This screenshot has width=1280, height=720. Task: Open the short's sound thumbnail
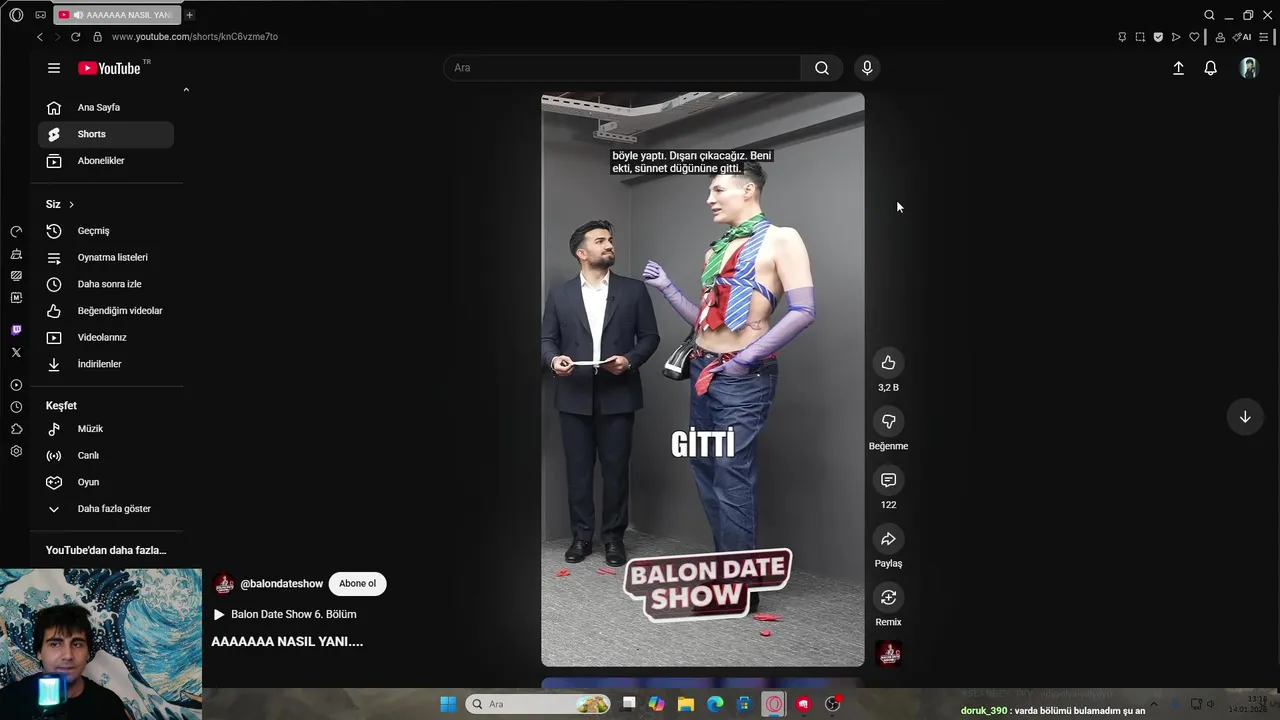pyautogui.click(x=888, y=654)
